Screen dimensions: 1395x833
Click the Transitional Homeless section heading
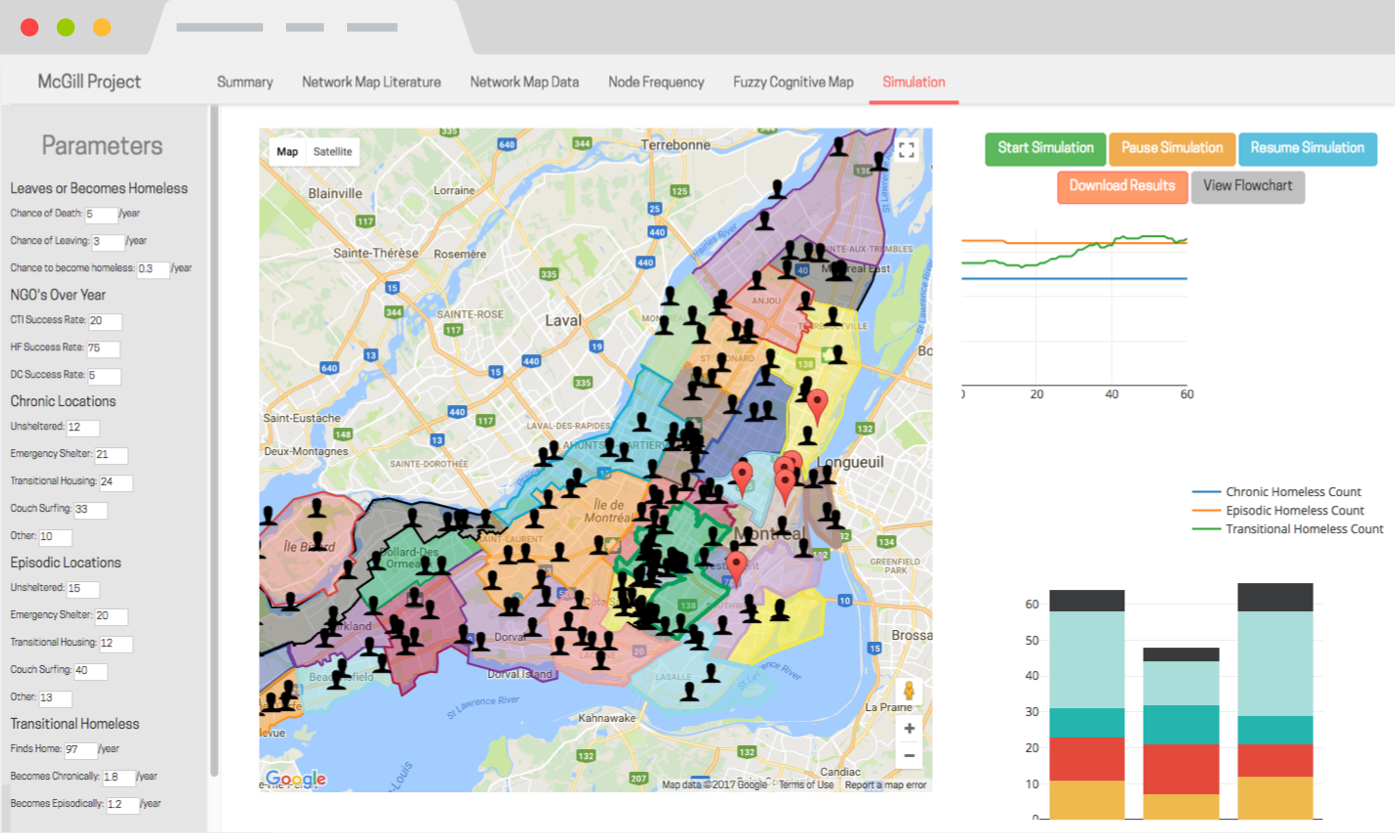[x=75, y=724]
